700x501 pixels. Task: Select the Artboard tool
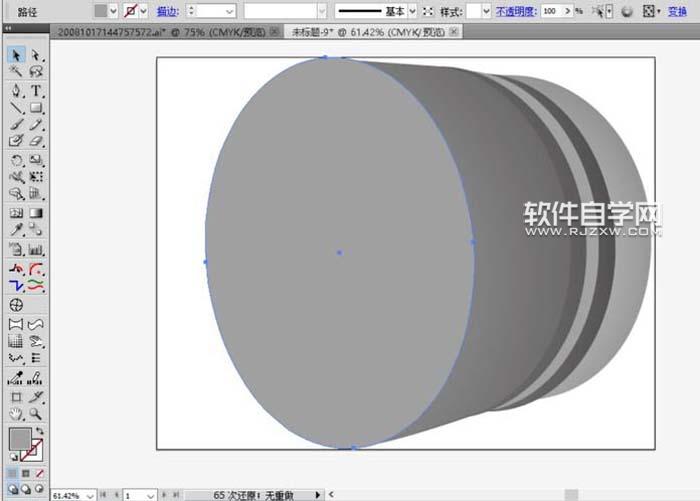16,397
